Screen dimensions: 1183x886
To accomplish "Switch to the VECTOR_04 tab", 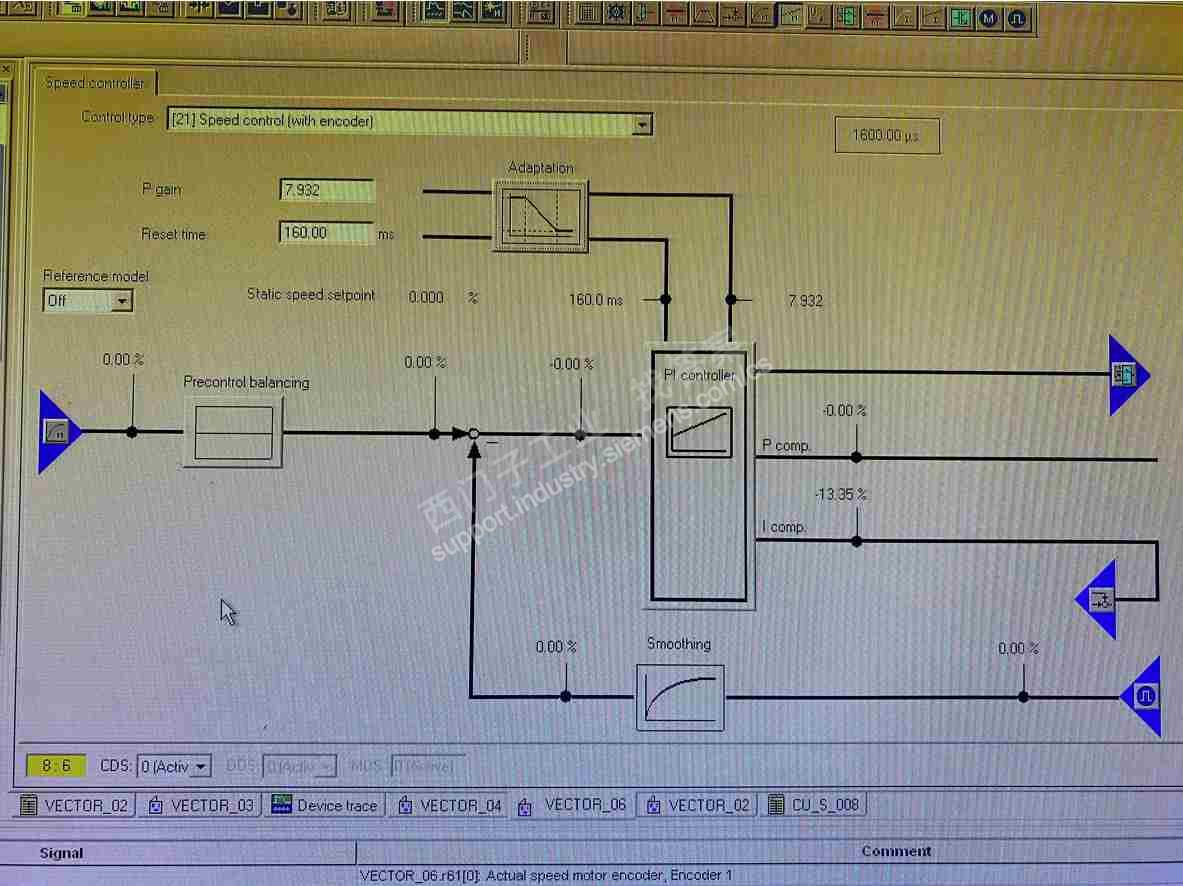I will [x=449, y=805].
